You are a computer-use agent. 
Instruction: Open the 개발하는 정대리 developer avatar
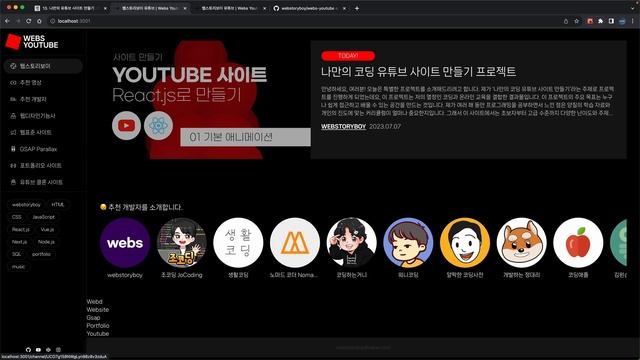pos(522,243)
